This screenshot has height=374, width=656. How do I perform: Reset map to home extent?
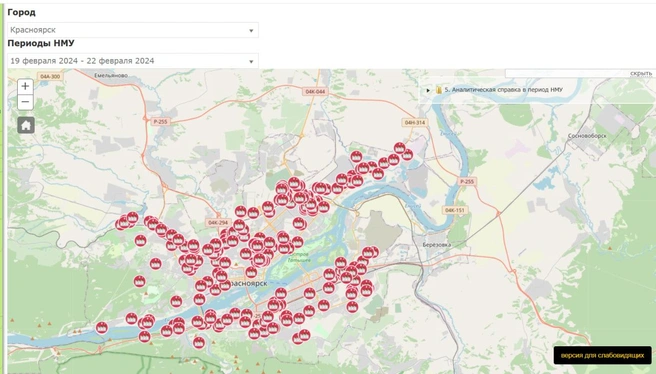tap(26, 125)
